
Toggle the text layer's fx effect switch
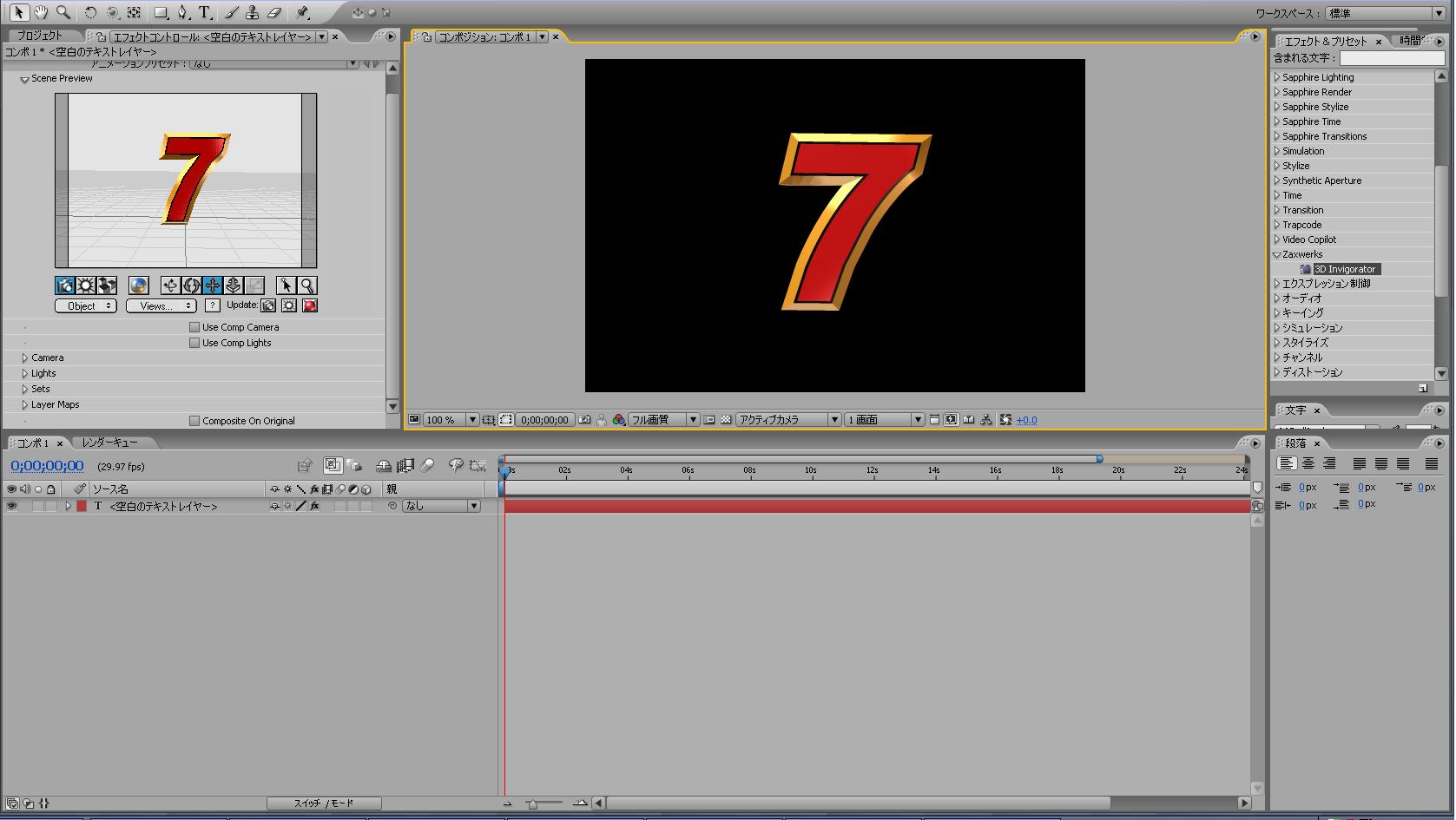tap(314, 506)
